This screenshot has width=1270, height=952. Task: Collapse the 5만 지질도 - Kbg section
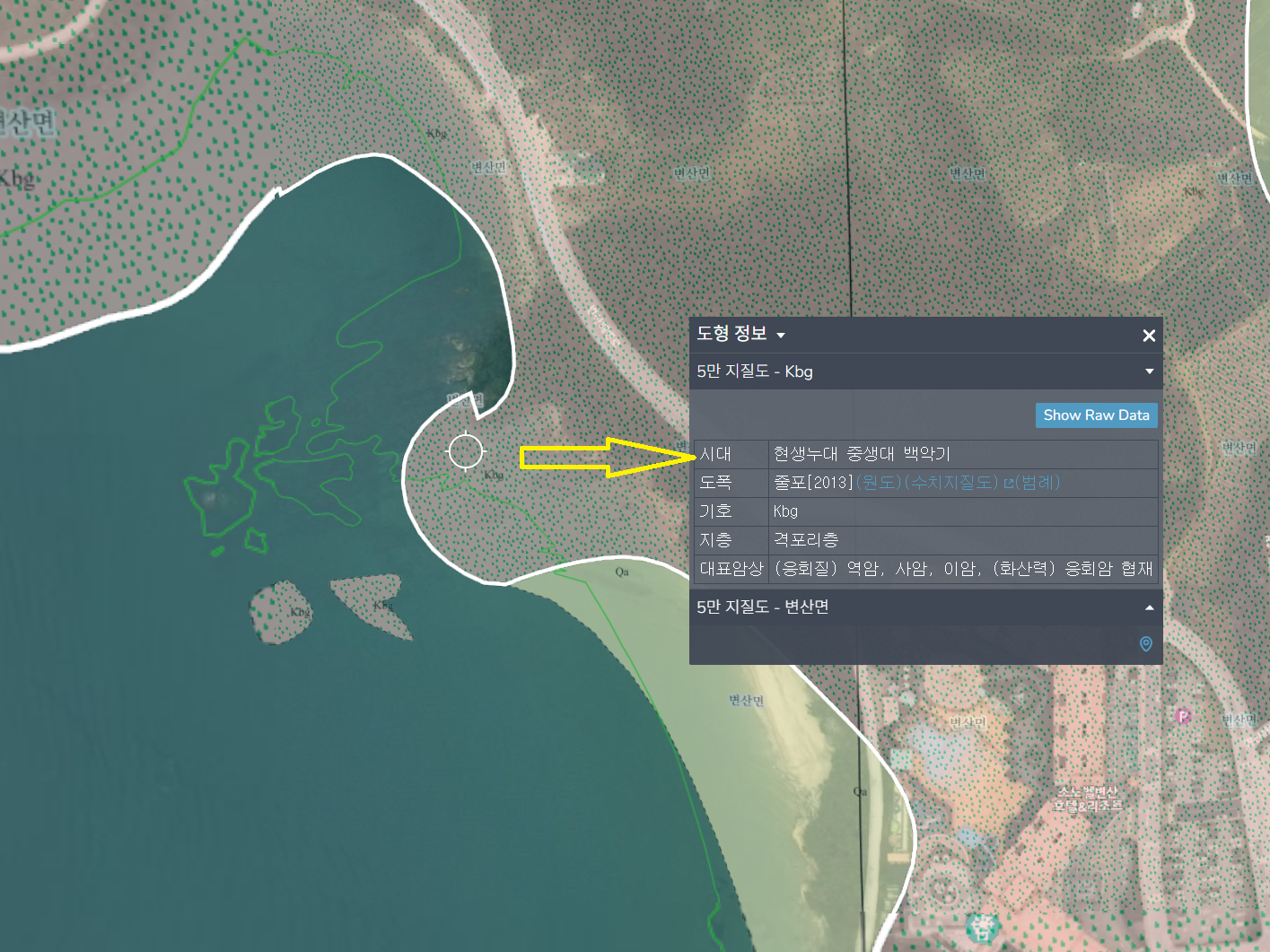point(1149,371)
